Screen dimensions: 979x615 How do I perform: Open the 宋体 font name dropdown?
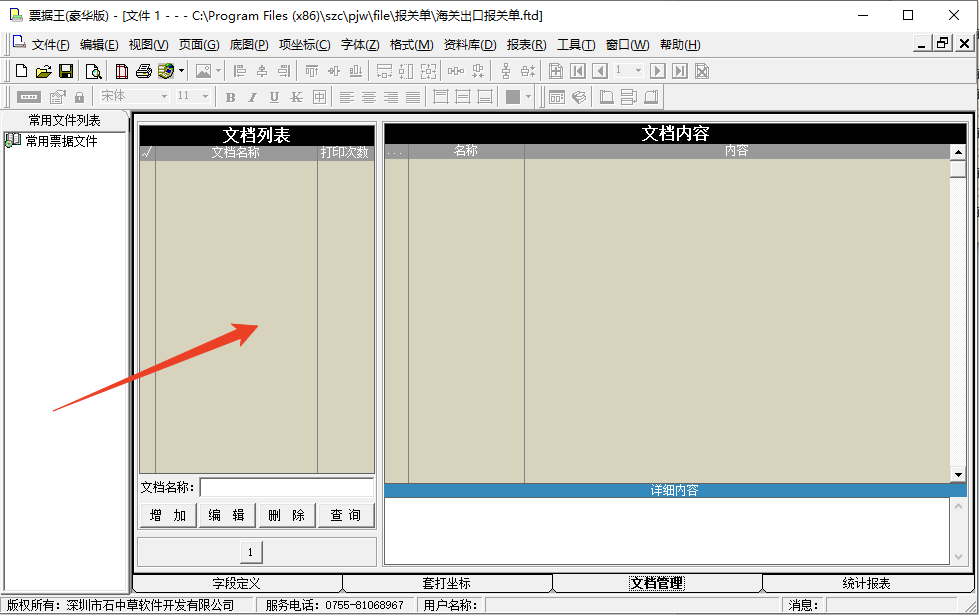[x=164, y=97]
